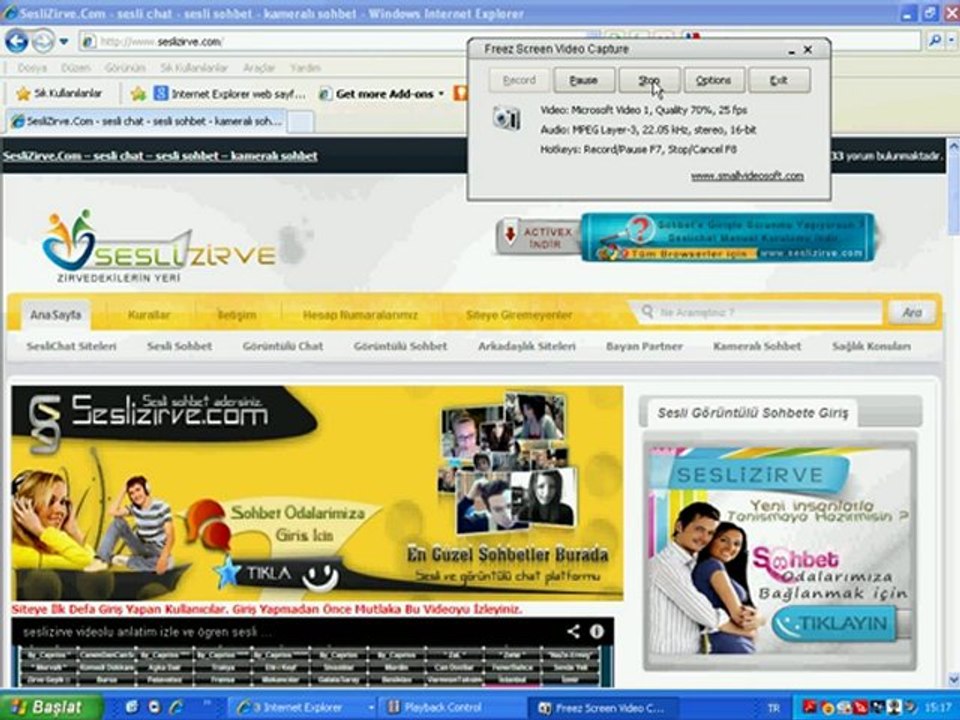This screenshot has height=720, width=960.
Task: Click the Internet Explorer quick launch icon
Action: 176,707
